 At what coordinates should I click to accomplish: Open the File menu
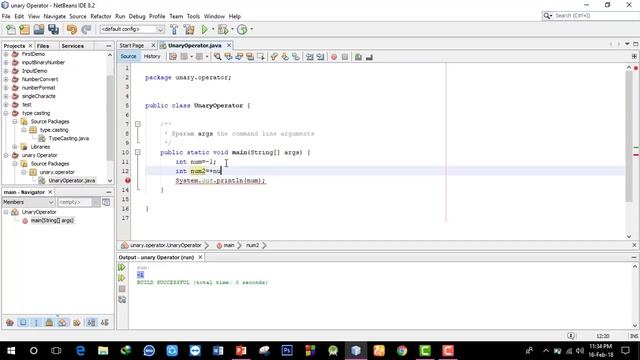coord(6,16)
